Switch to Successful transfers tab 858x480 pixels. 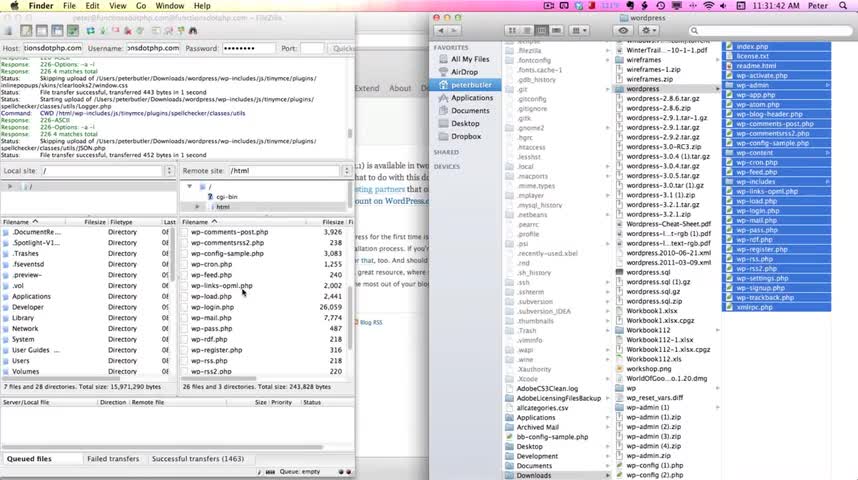pyautogui.click(x=198, y=459)
